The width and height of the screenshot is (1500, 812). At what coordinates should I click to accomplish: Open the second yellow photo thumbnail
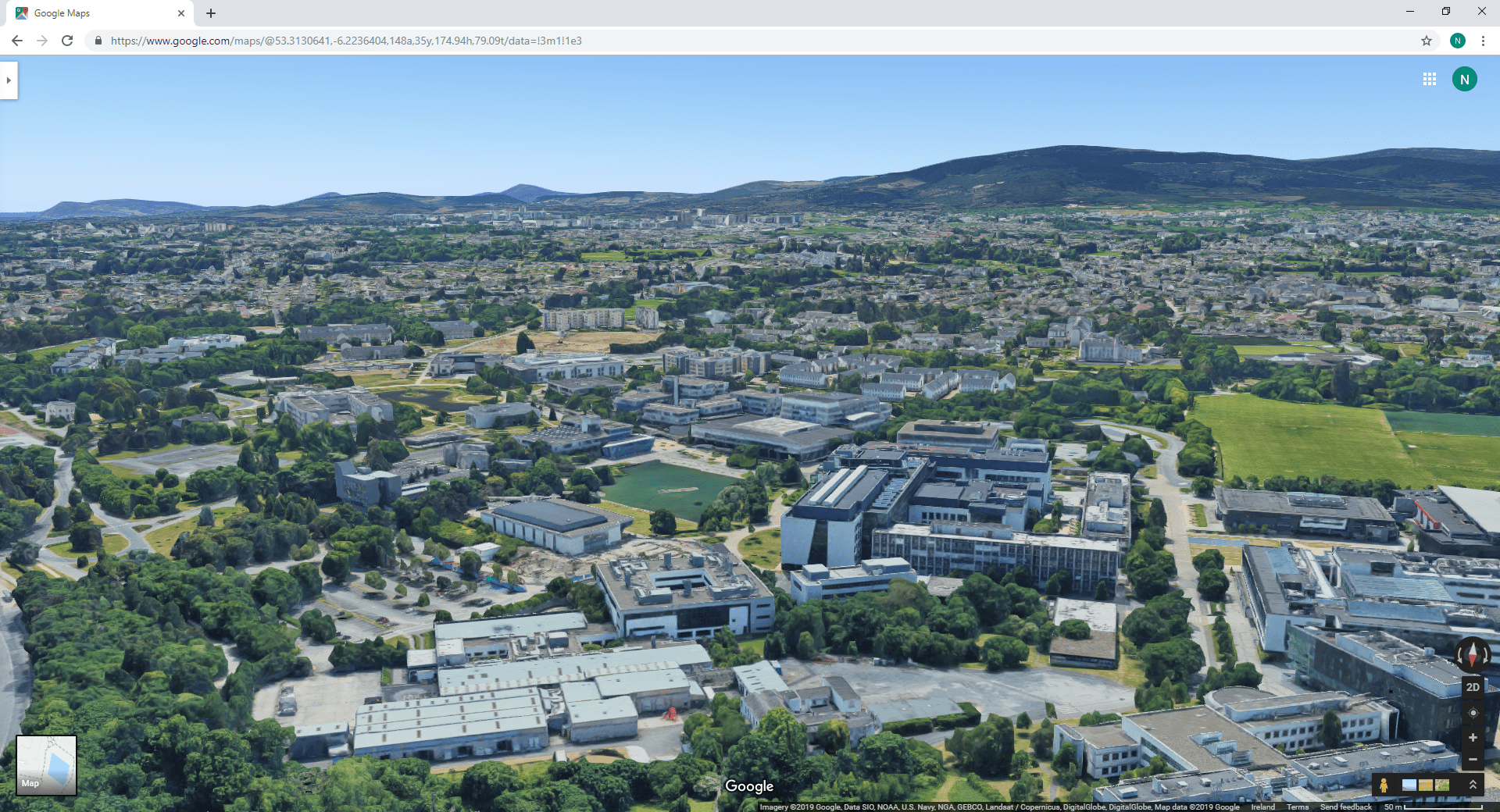1426,785
